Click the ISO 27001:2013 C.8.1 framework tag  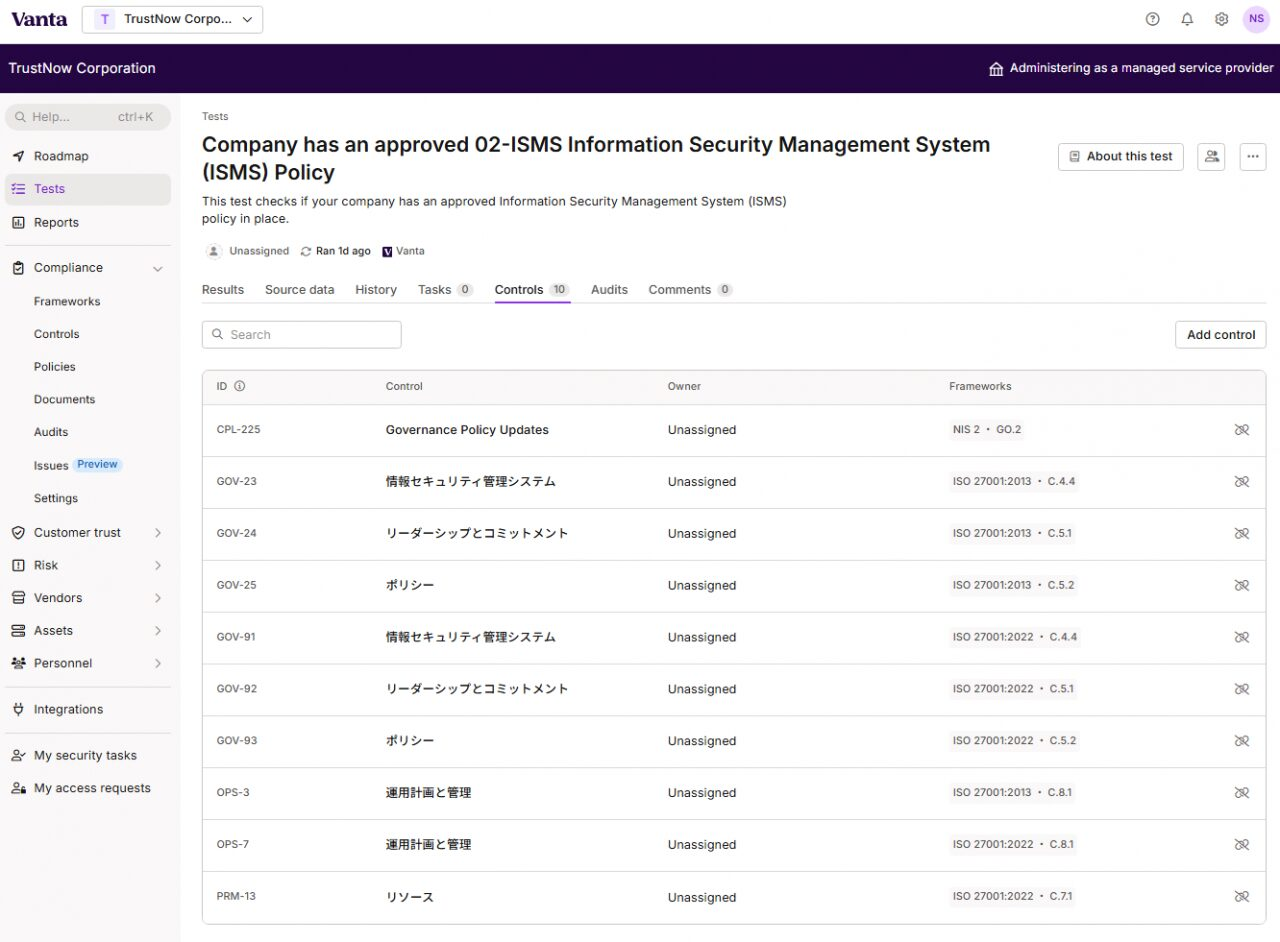[1012, 793]
